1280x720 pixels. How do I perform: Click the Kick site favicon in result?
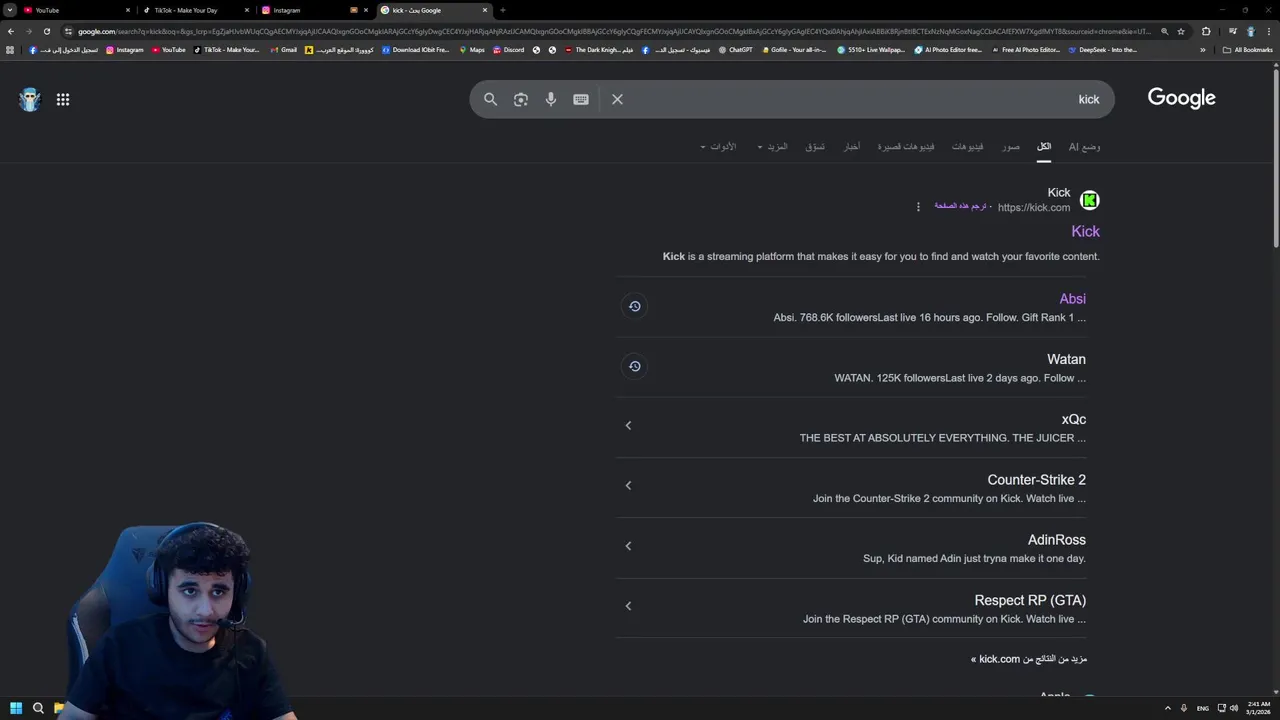(1090, 200)
